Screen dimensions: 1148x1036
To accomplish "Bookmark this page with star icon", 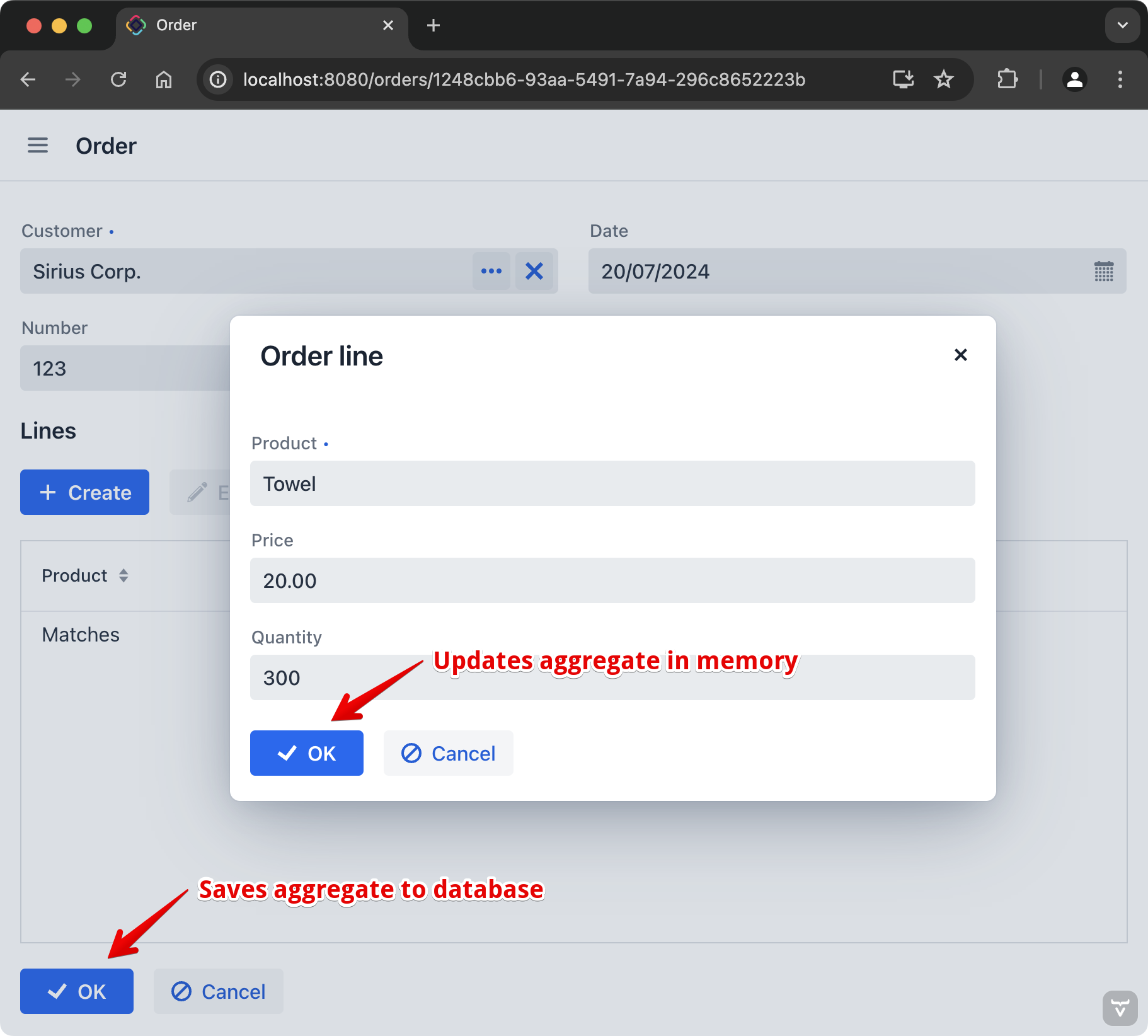I will [x=943, y=79].
